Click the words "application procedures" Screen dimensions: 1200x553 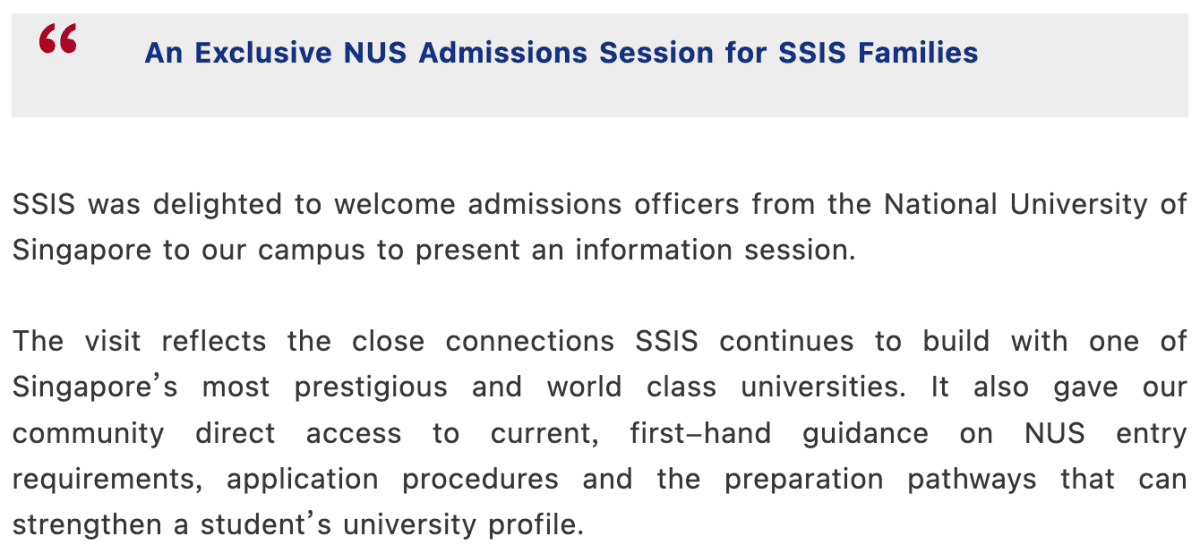pyautogui.click(x=393, y=482)
